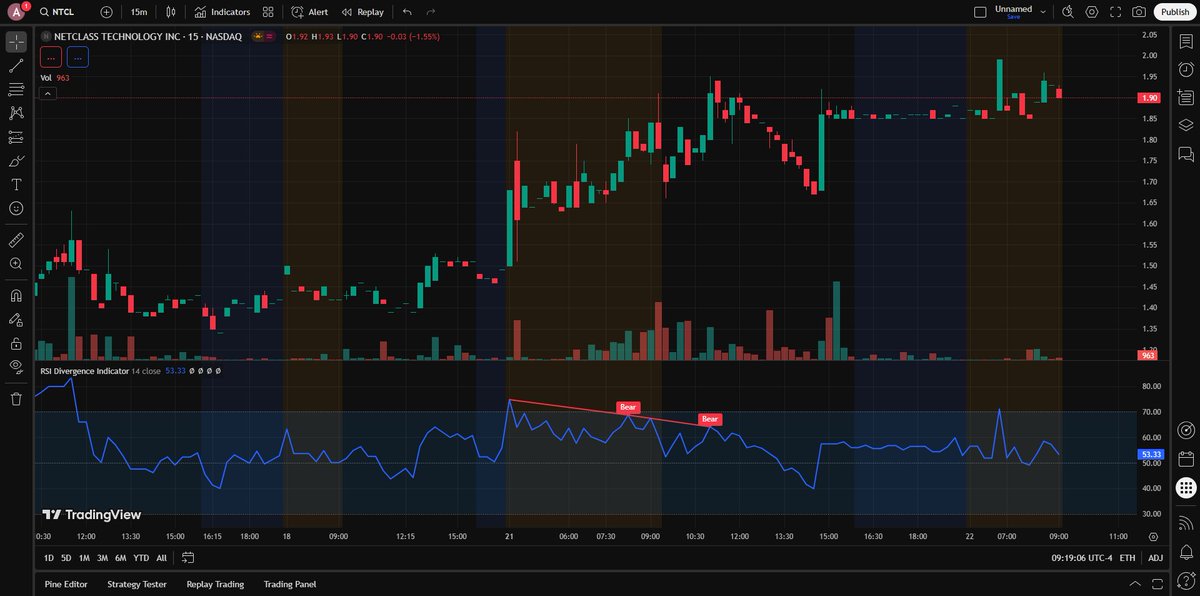The image size is (1200, 596).
Task: Click the trash remove objects icon
Action: [16, 399]
